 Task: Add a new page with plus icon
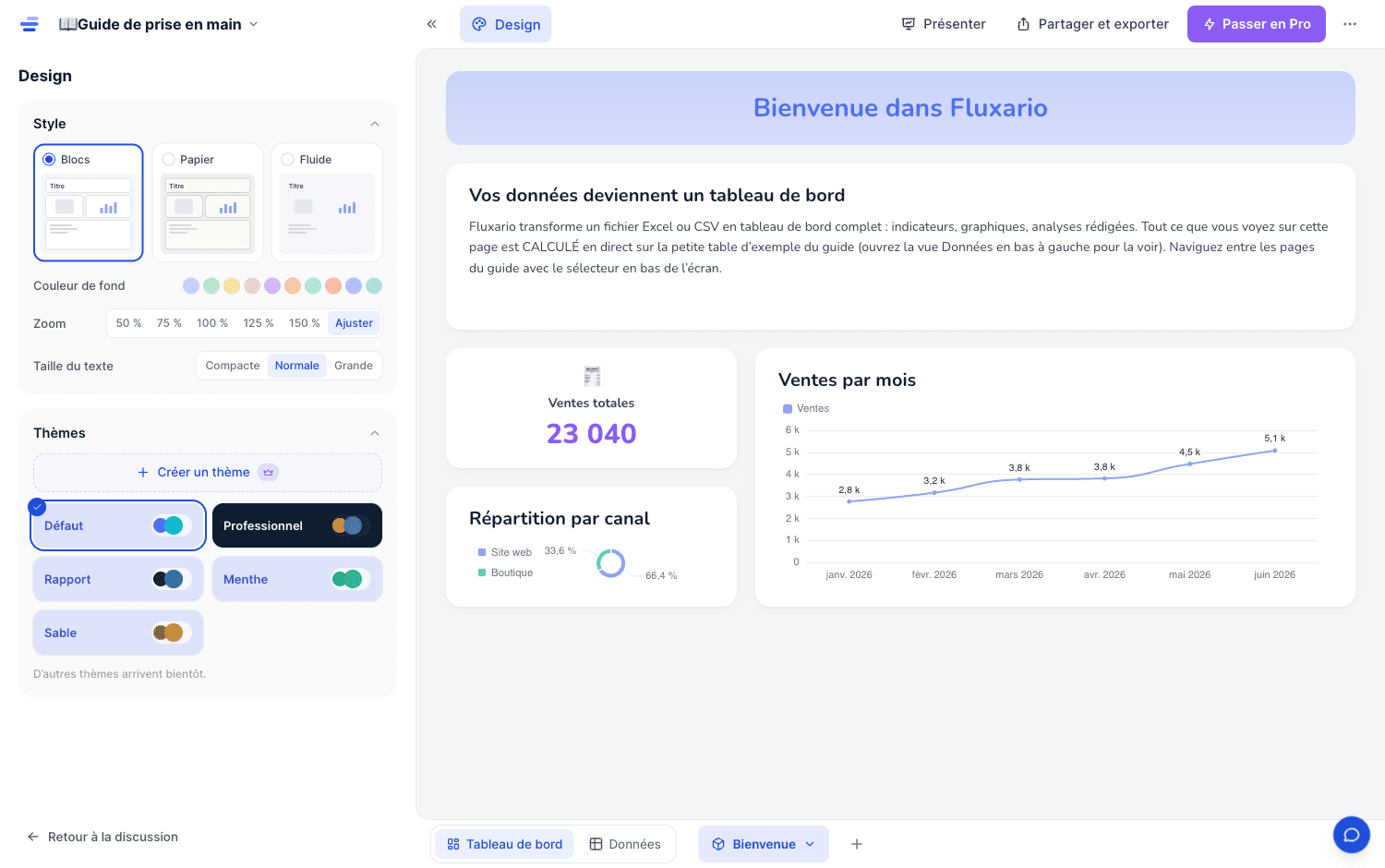pos(857,844)
